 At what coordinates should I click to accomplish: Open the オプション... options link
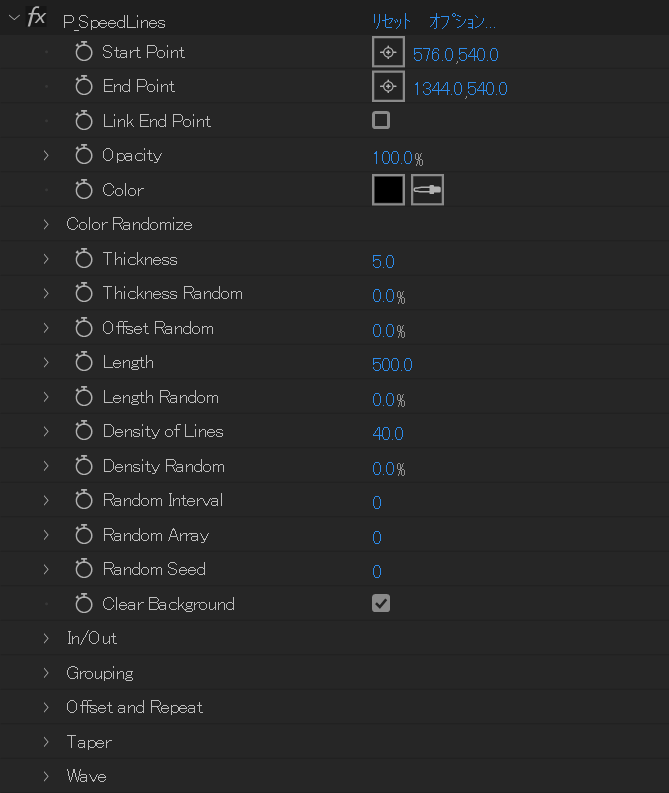point(462,21)
